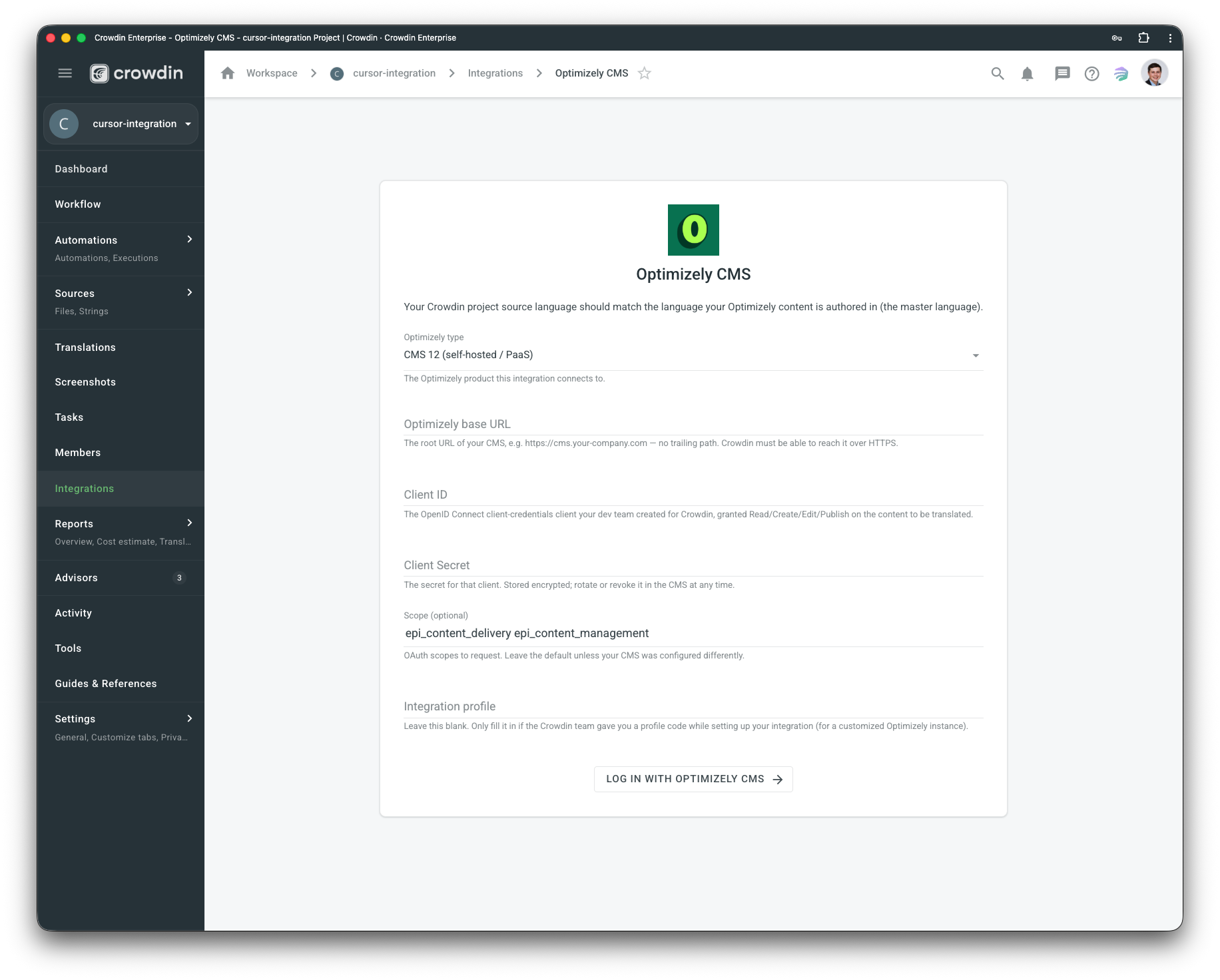Click the cursor-integration project avatar in breadcrumb
The image size is (1220, 980).
click(337, 74)
